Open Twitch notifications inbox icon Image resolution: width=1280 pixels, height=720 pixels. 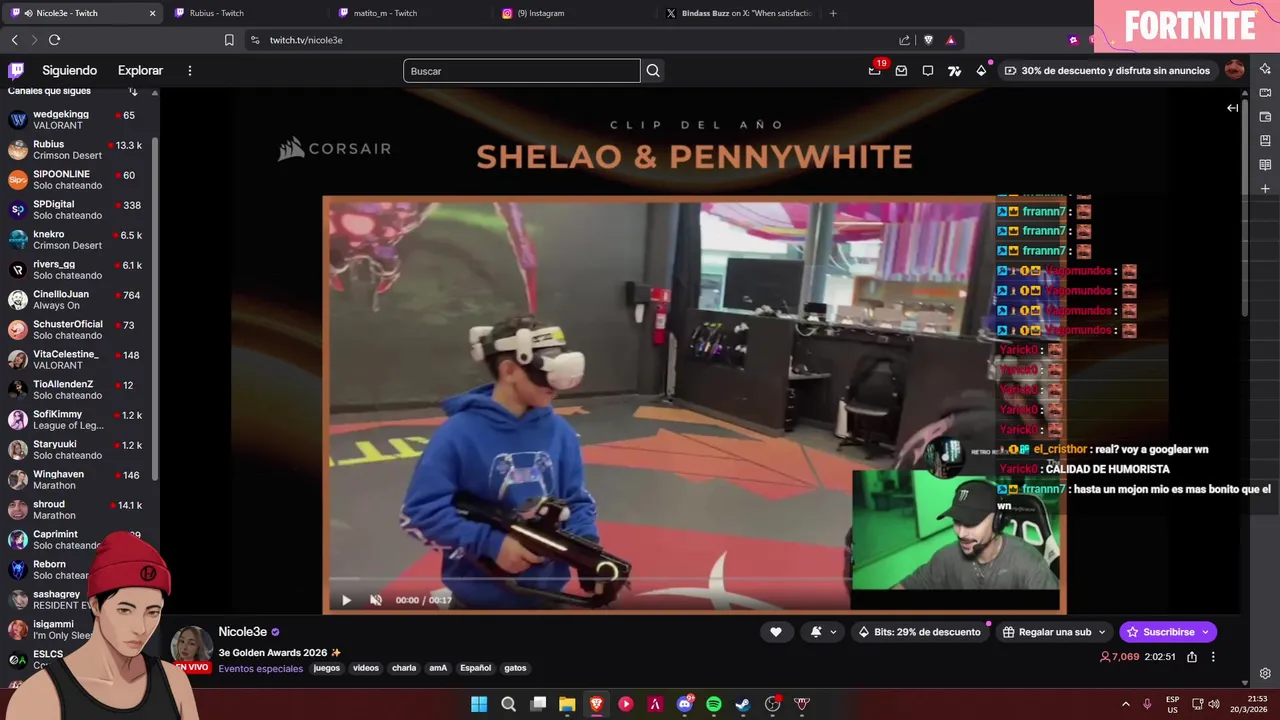click(x=901, y=71)
